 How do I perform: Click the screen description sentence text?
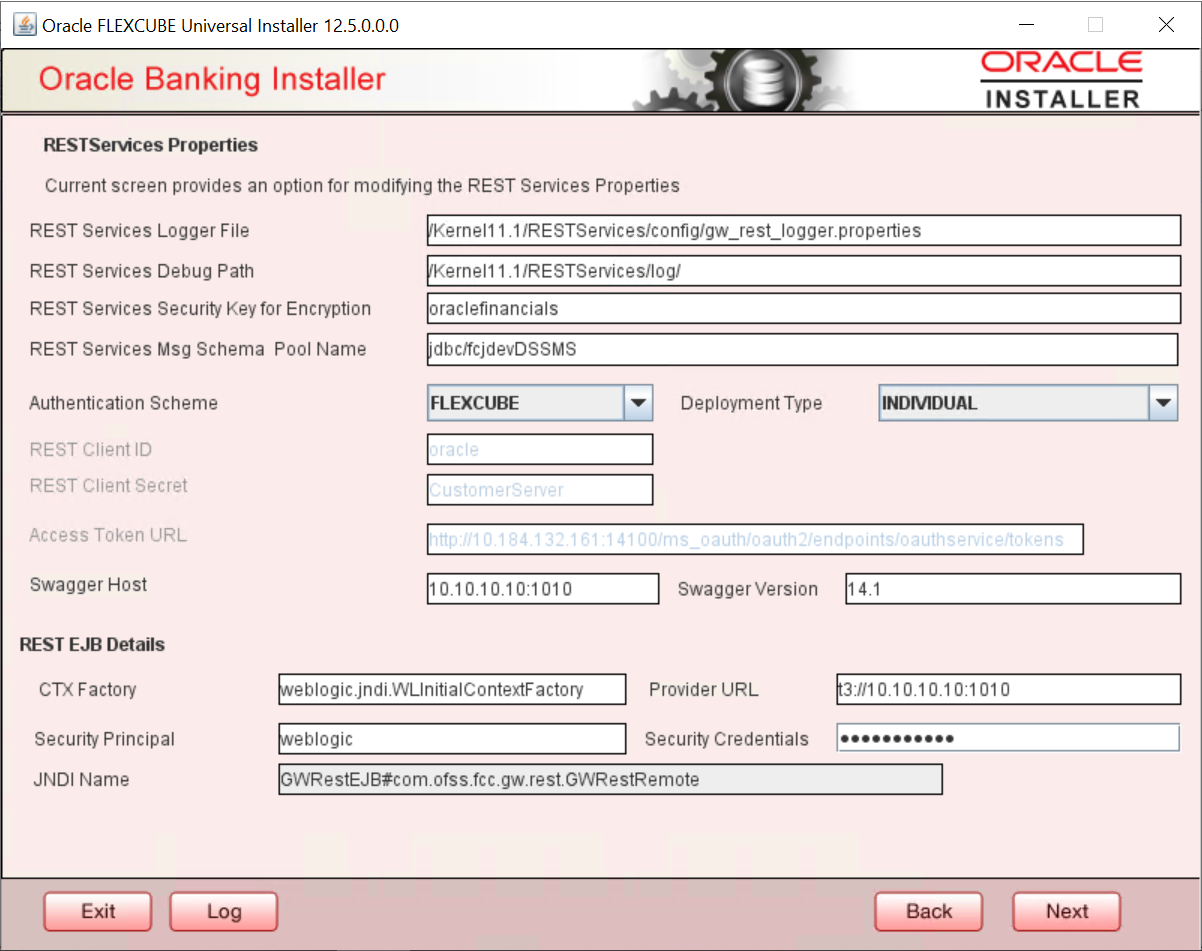[x=362, y=185]
